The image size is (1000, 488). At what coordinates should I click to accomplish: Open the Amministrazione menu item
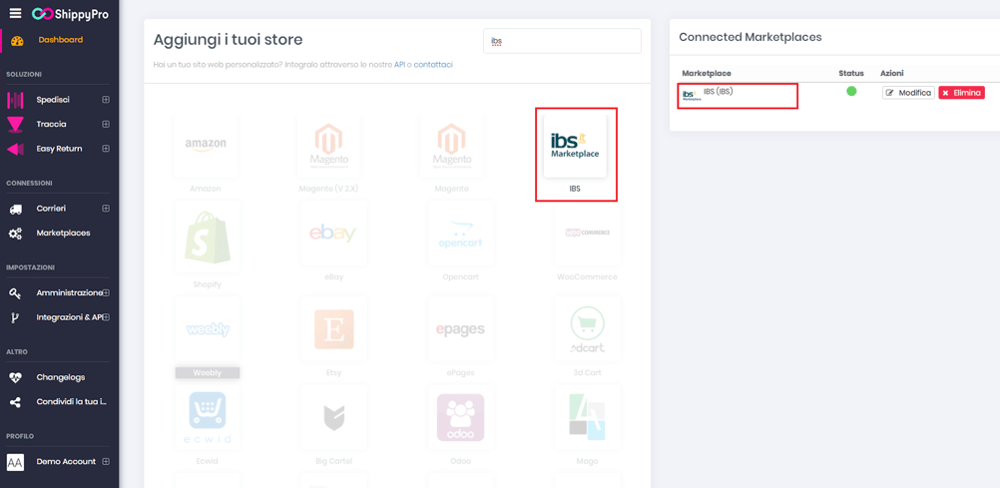click(70, 293)
